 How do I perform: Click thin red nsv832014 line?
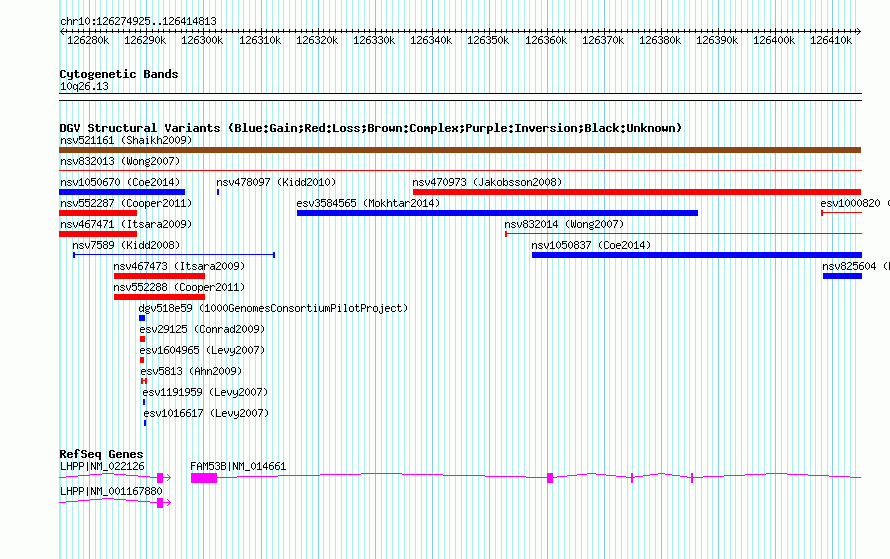(683, 233)
